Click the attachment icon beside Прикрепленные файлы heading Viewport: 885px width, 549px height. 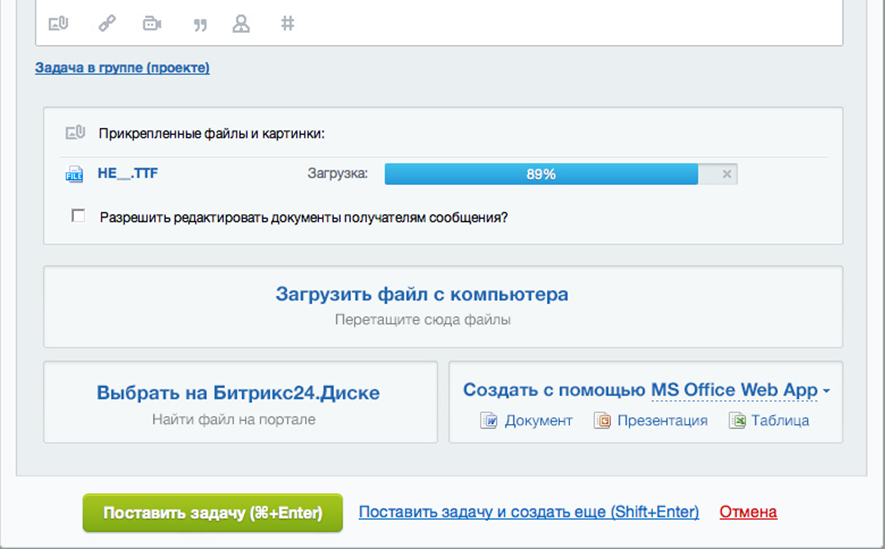point(75,133)
